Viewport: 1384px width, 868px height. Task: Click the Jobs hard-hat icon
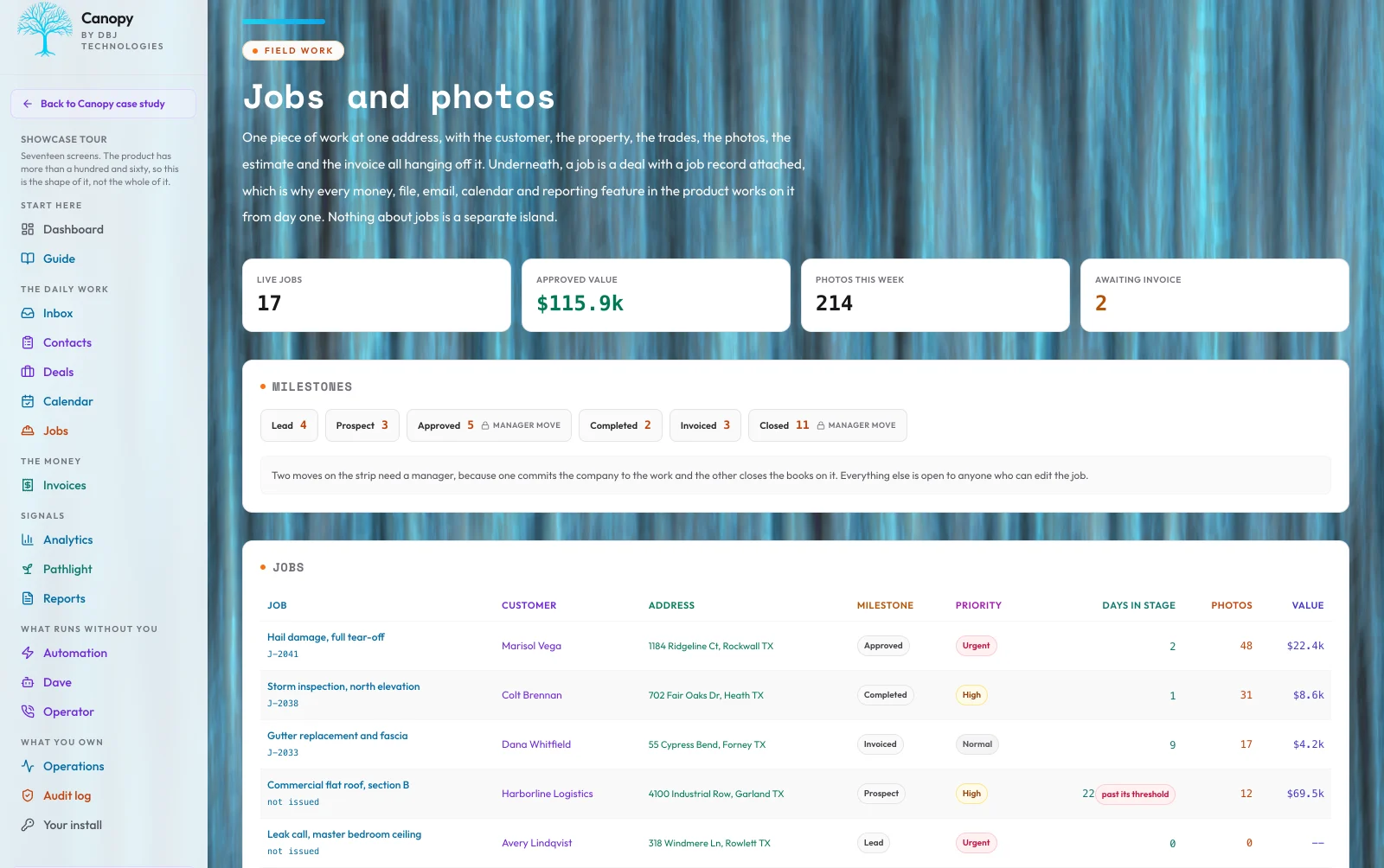point(28,431)
